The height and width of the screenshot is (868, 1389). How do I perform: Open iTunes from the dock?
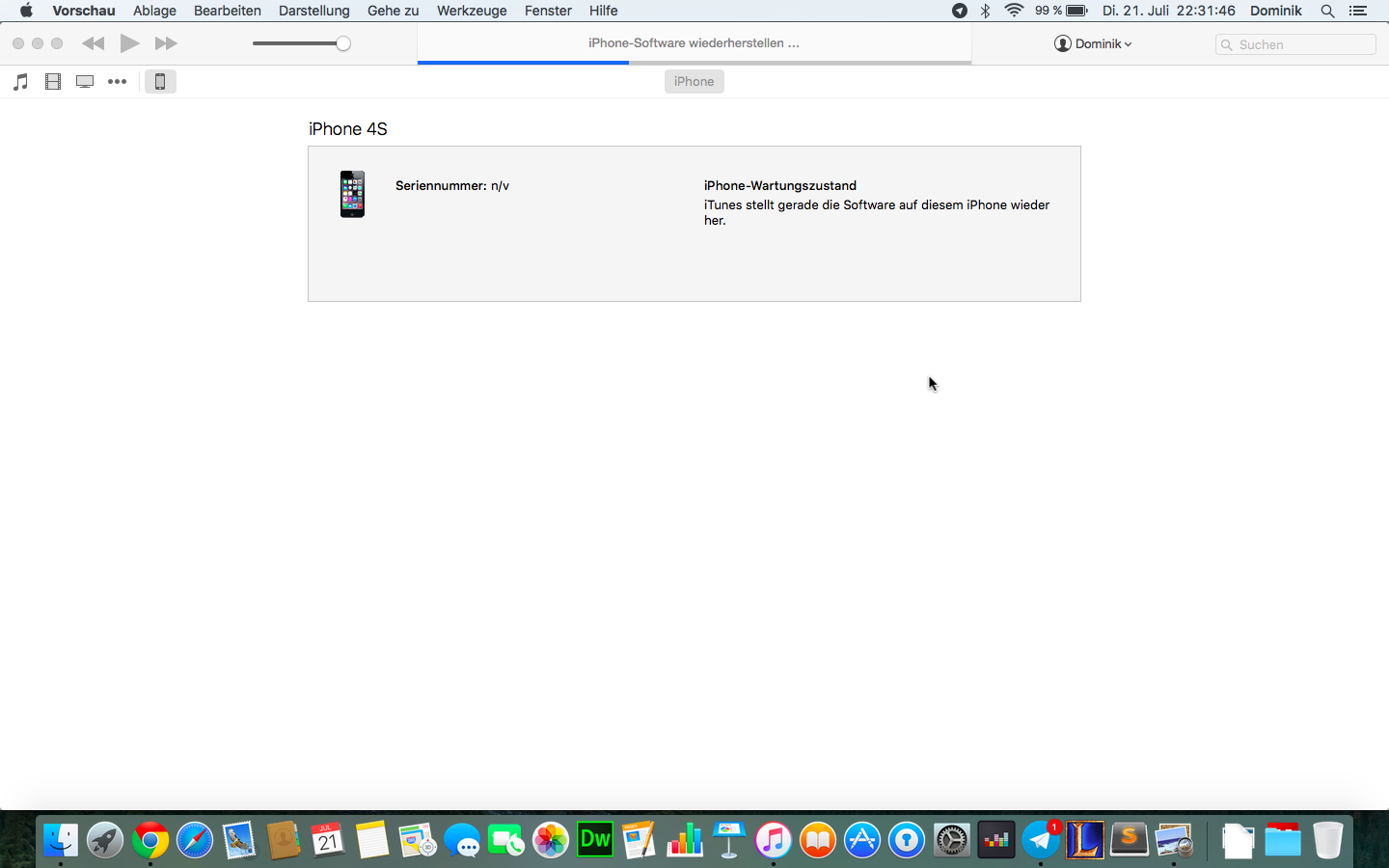(773, 840)
